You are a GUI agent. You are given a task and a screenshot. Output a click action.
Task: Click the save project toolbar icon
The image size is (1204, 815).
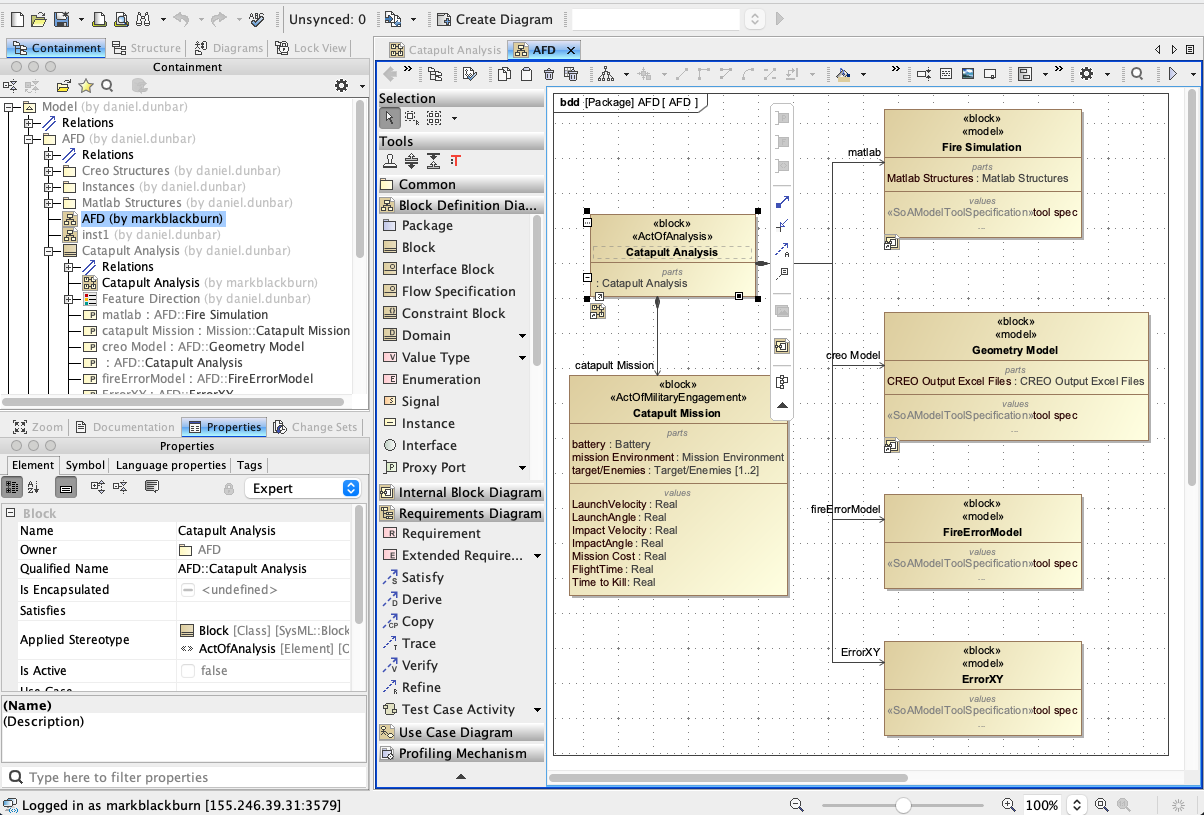(61, 19)
